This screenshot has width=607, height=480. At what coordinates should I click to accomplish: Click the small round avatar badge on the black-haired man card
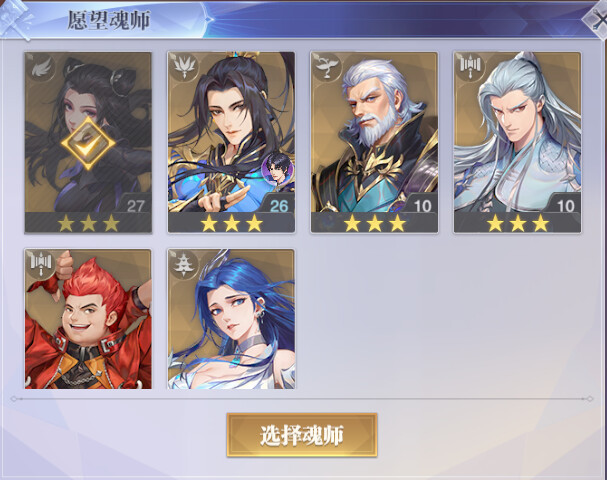(278, 169)
